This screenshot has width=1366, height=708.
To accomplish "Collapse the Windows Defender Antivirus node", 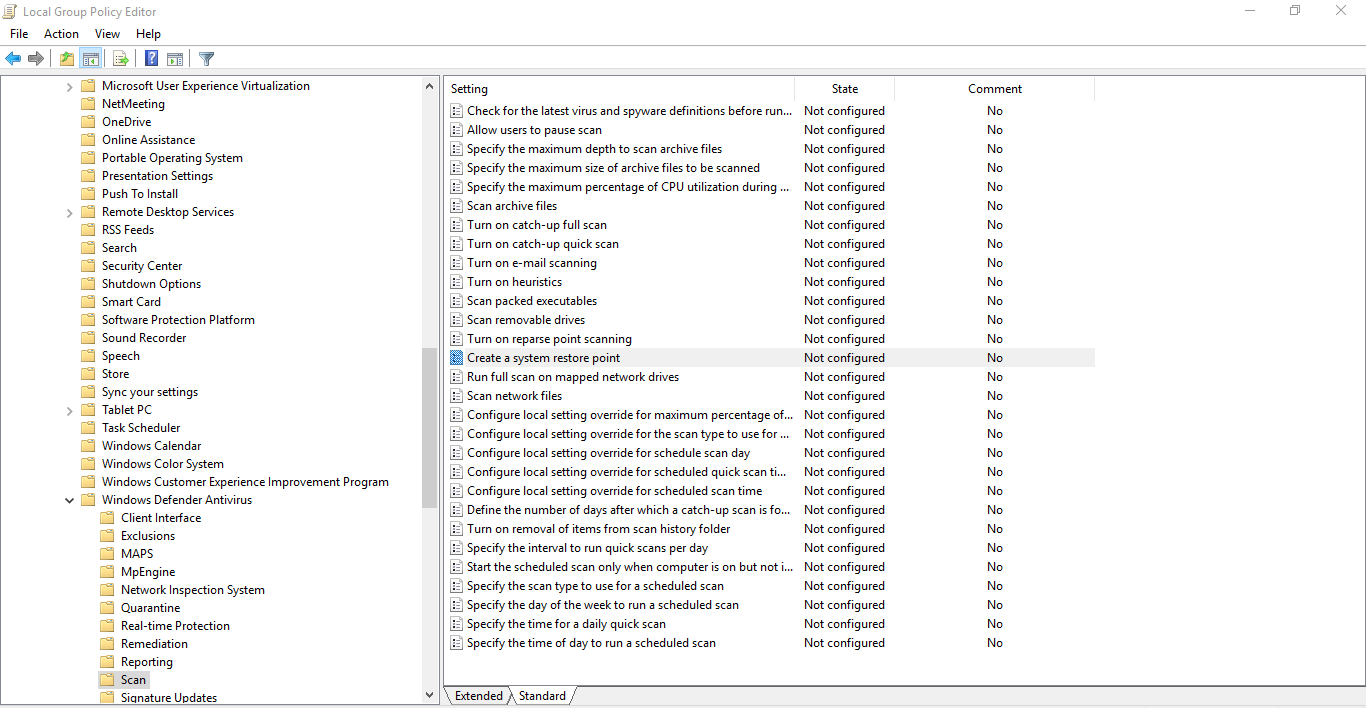I will pyautogui.click(x=69, y=499).
